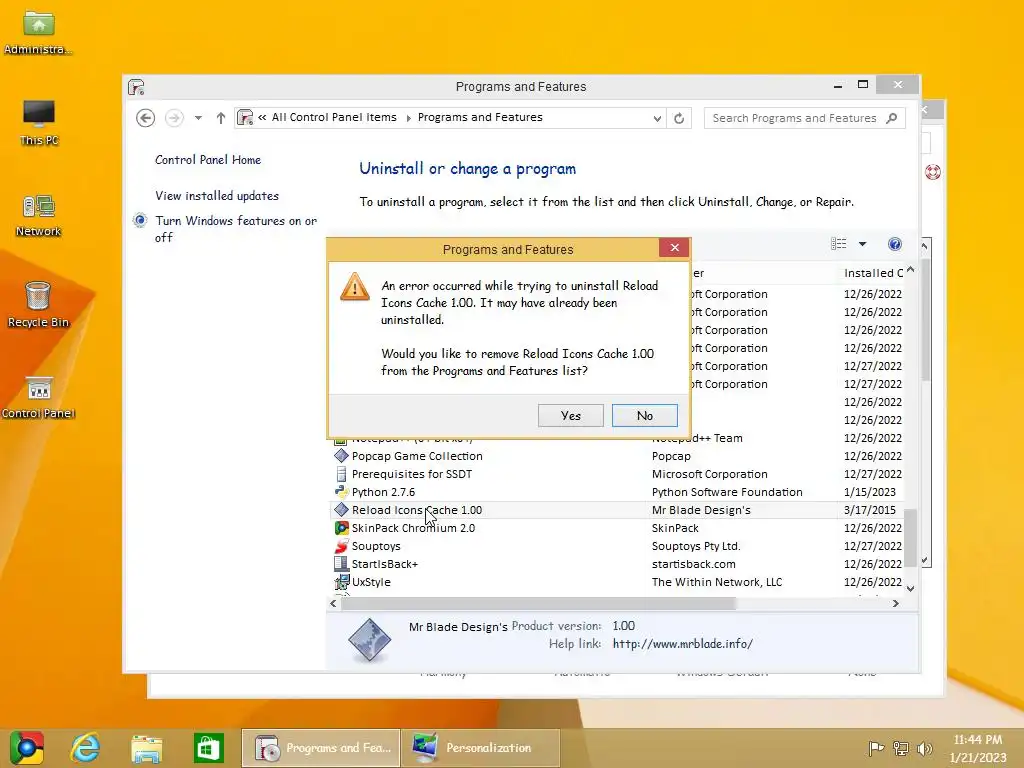The image size is (1024, 768).
Task: Open Control Panel desktop icon
Action: pyautogui.click(x=39, y=397)
